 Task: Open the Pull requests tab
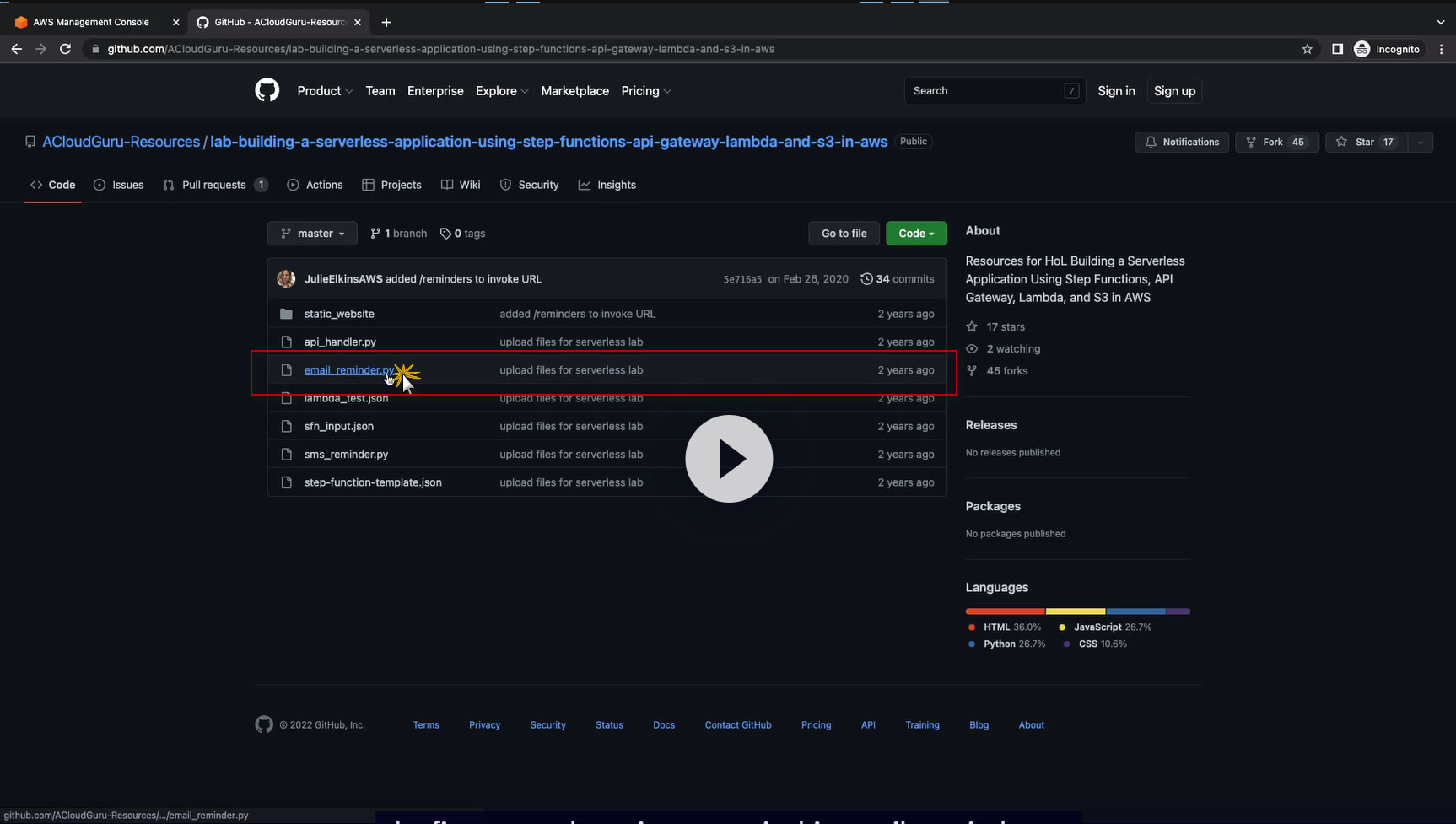(x=215, y=185)
